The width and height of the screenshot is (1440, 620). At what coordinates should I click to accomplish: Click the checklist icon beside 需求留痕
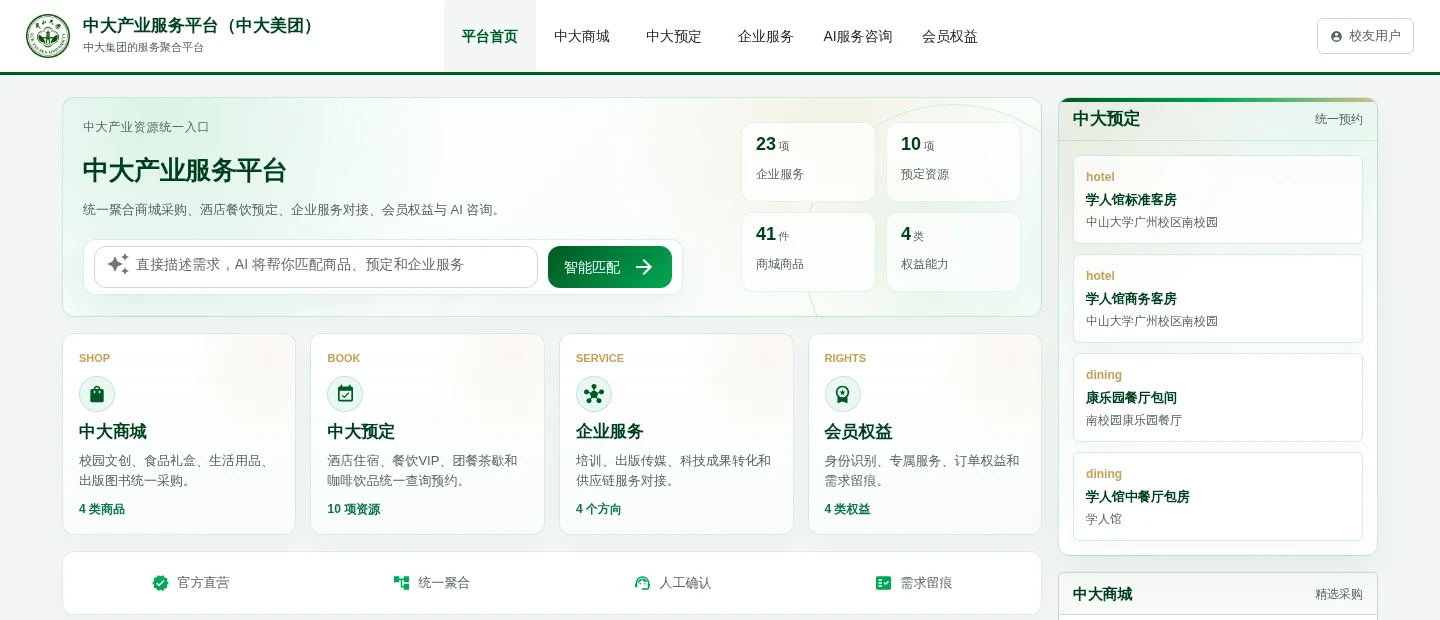tap(883, 583)
